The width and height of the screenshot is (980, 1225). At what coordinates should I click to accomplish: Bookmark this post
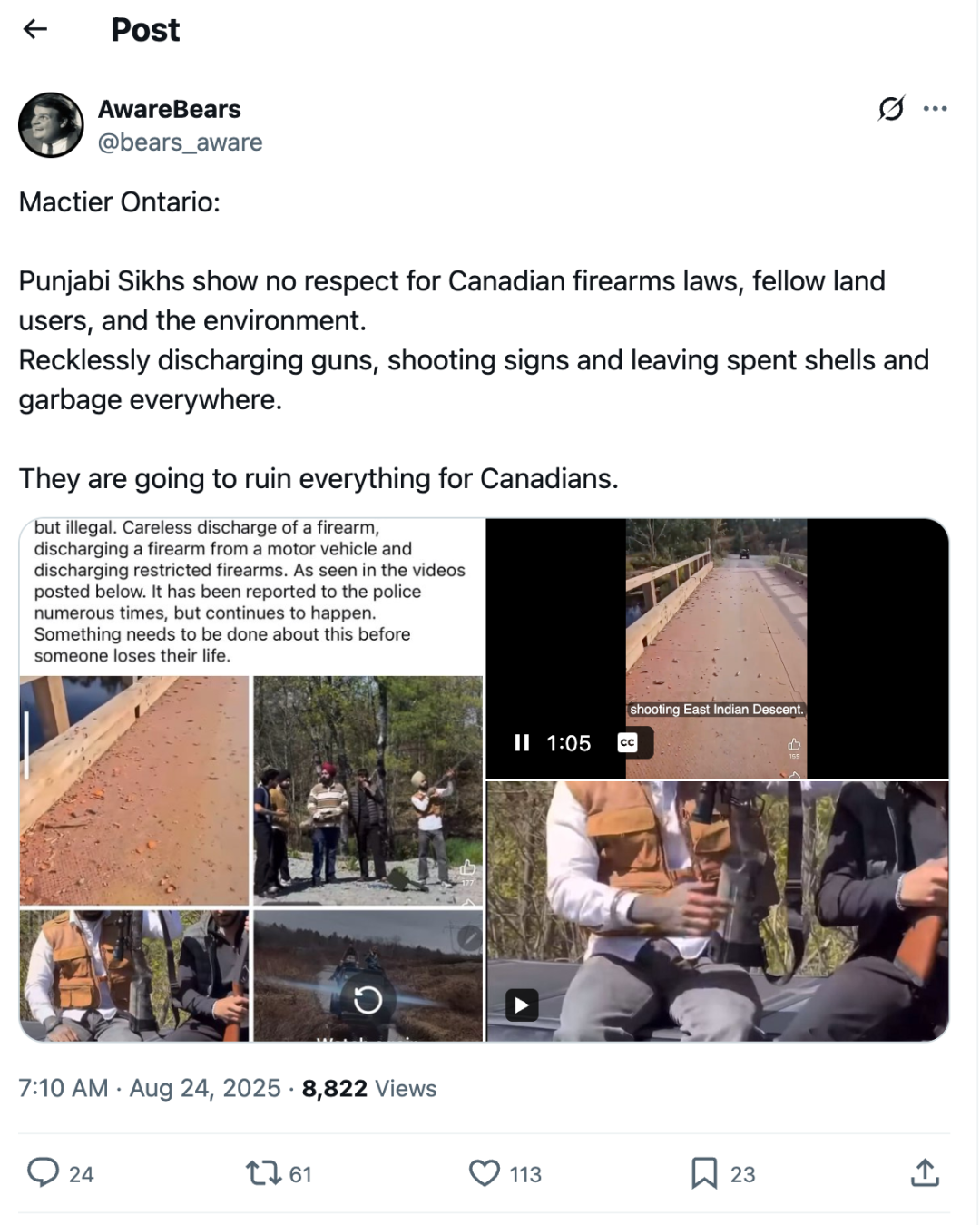point(704,1173)
